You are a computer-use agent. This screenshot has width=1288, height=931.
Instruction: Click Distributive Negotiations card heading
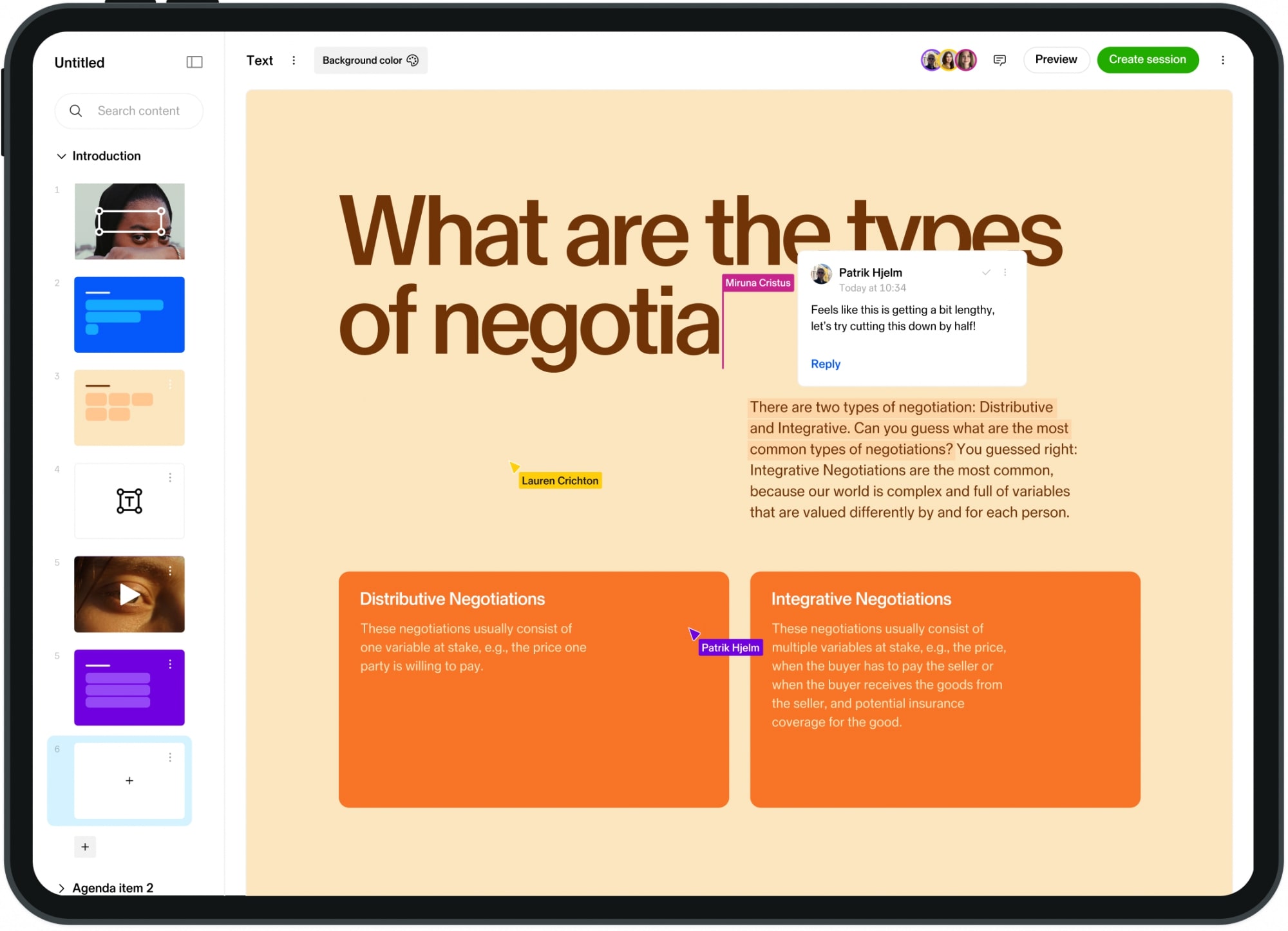coord(453,599)
